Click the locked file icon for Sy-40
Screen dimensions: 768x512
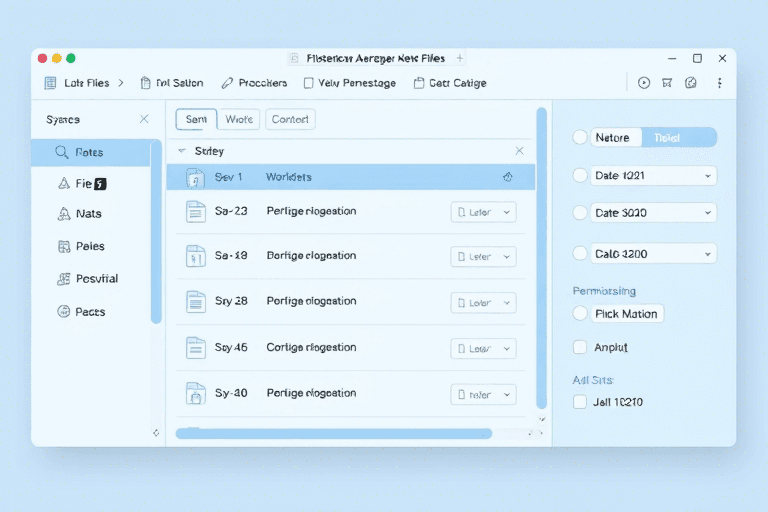[x=196, y=393]
